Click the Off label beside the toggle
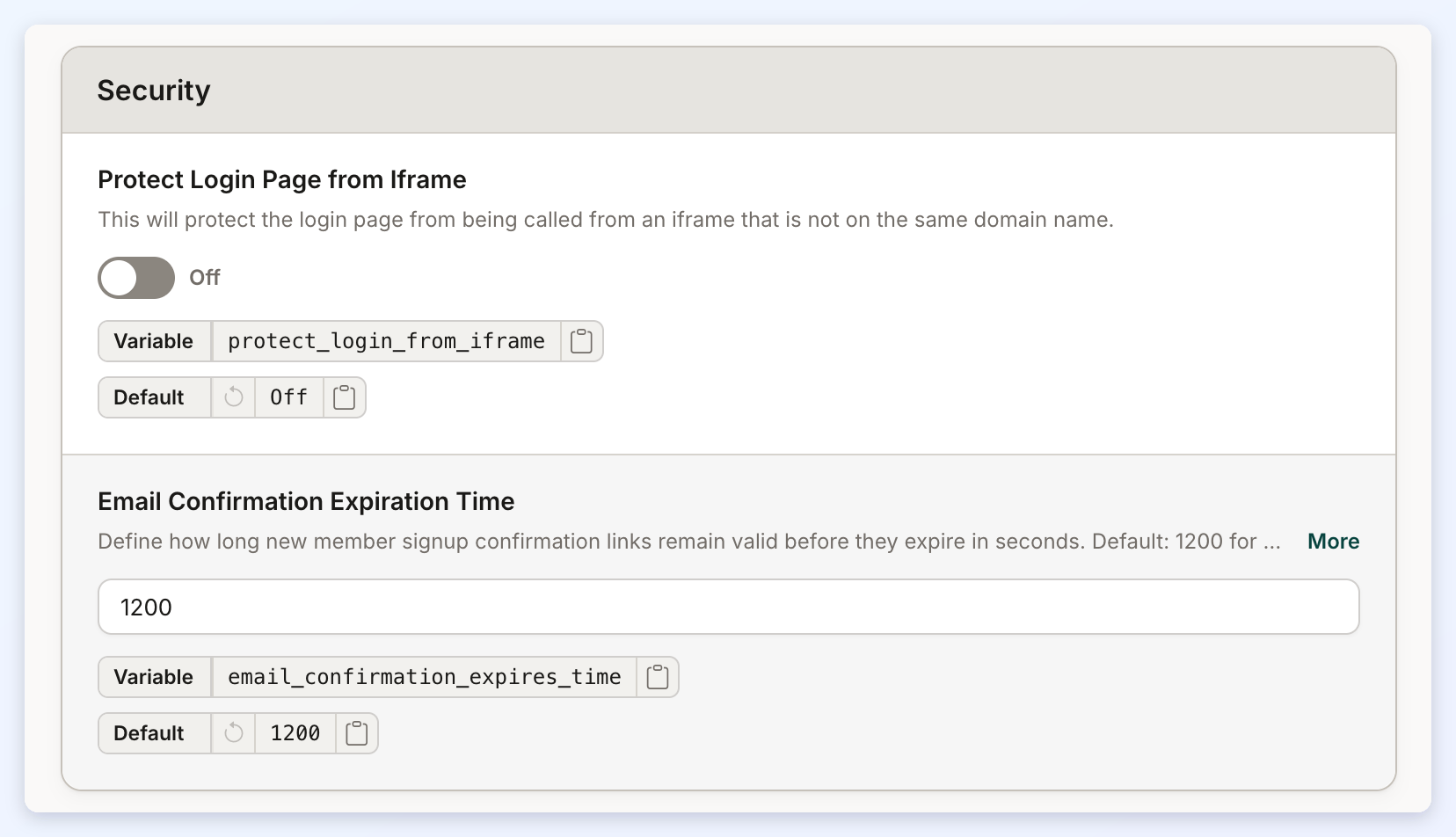1456x837 pixels. coord(205,278)
